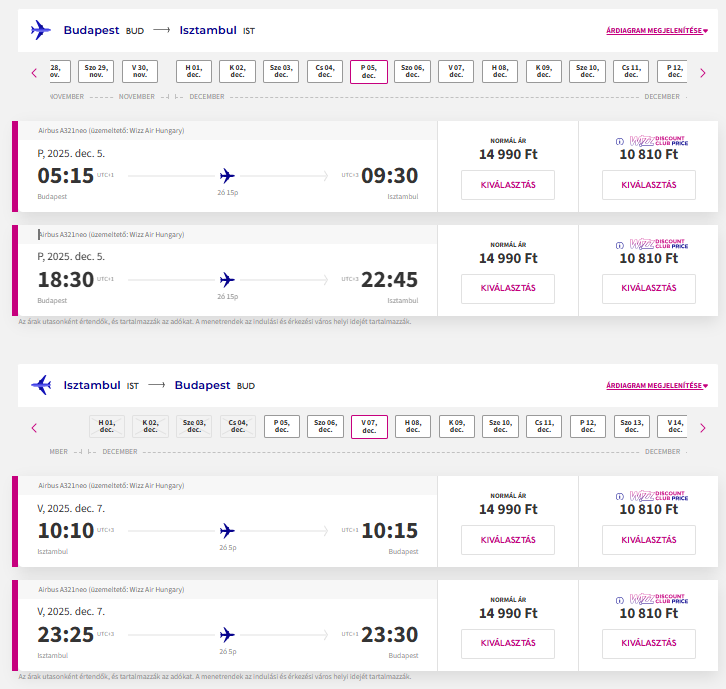Select outbound date K 09. dec.

545,72
